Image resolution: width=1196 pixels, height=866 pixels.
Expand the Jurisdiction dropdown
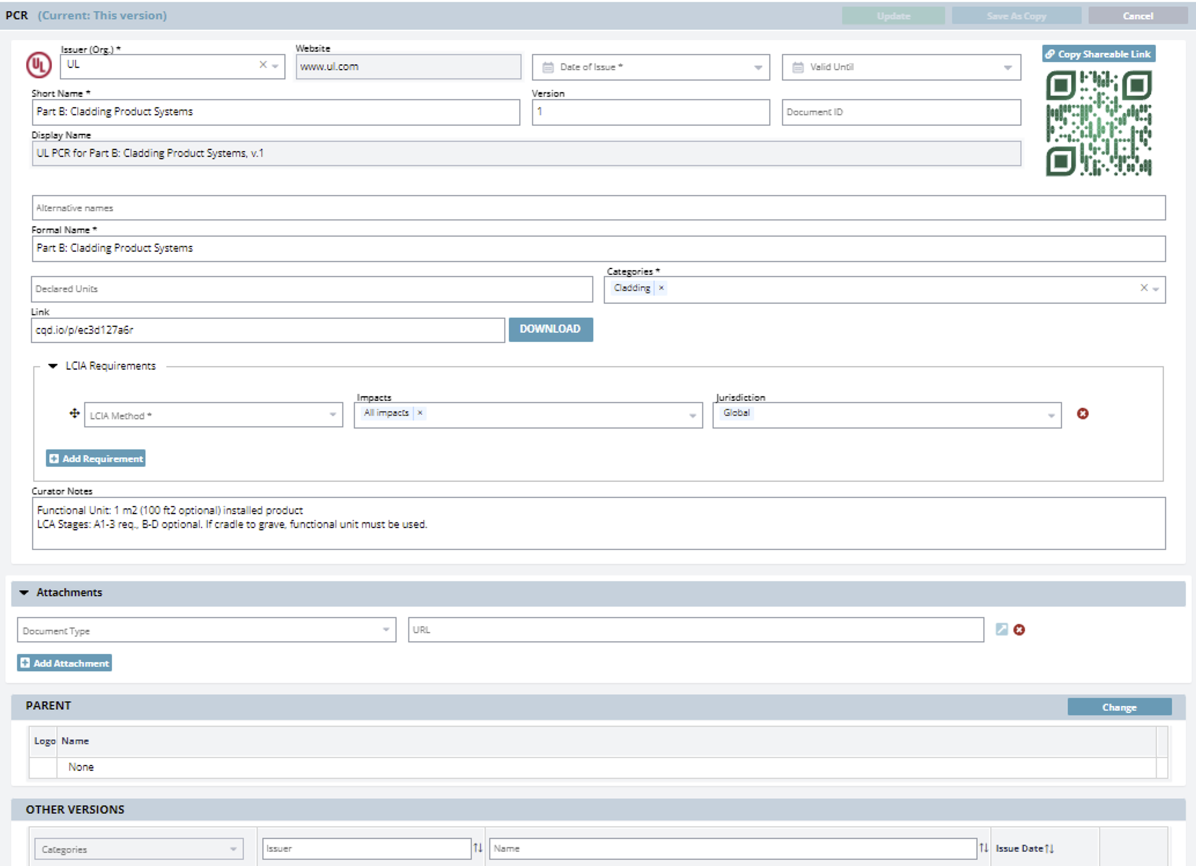[1051, 415]
